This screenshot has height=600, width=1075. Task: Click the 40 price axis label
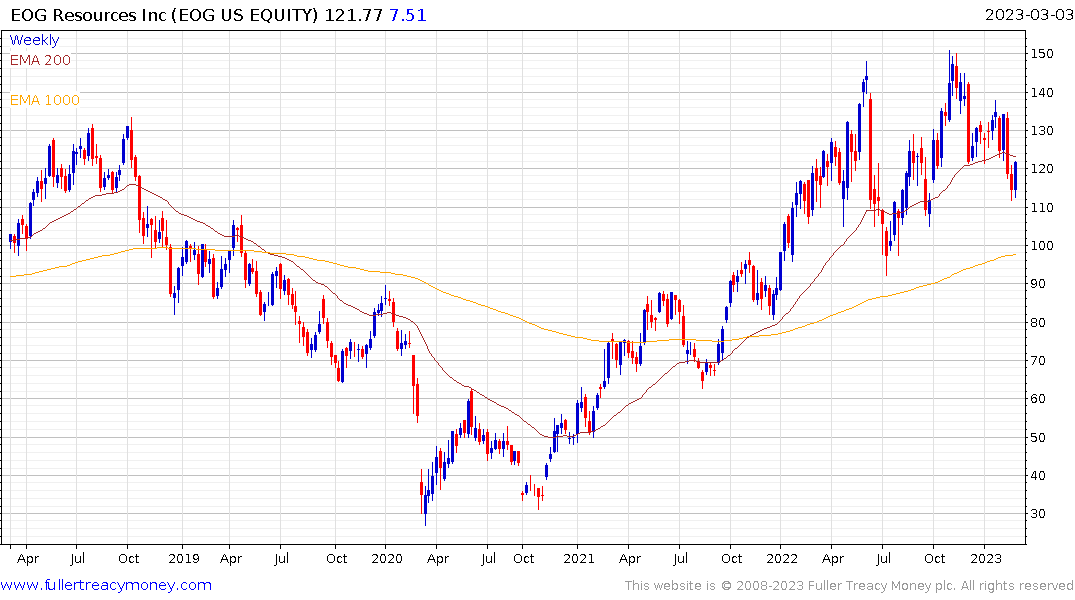1038,475
